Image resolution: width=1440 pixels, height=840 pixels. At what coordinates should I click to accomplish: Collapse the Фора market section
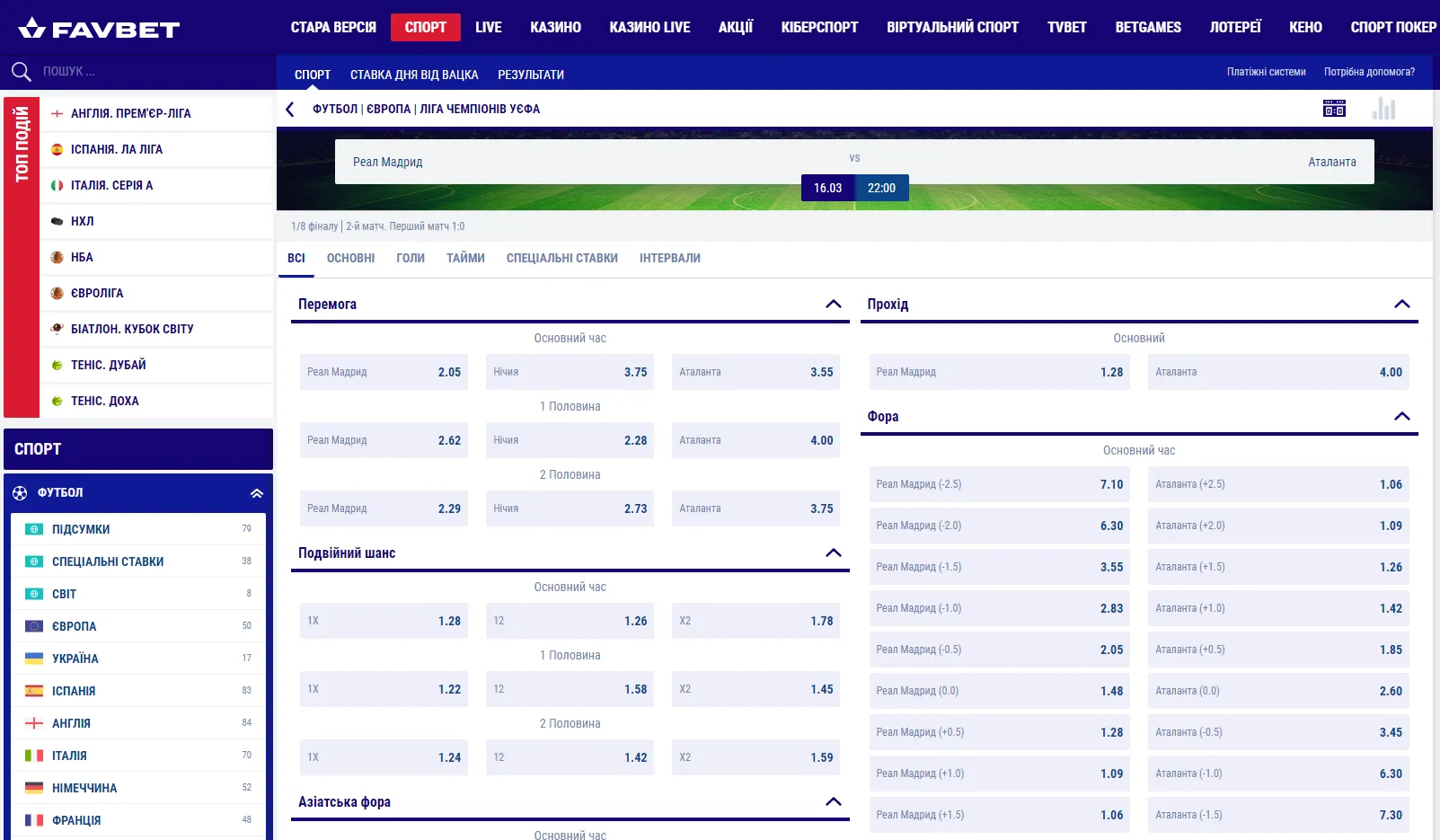(x=1401, y=417)
